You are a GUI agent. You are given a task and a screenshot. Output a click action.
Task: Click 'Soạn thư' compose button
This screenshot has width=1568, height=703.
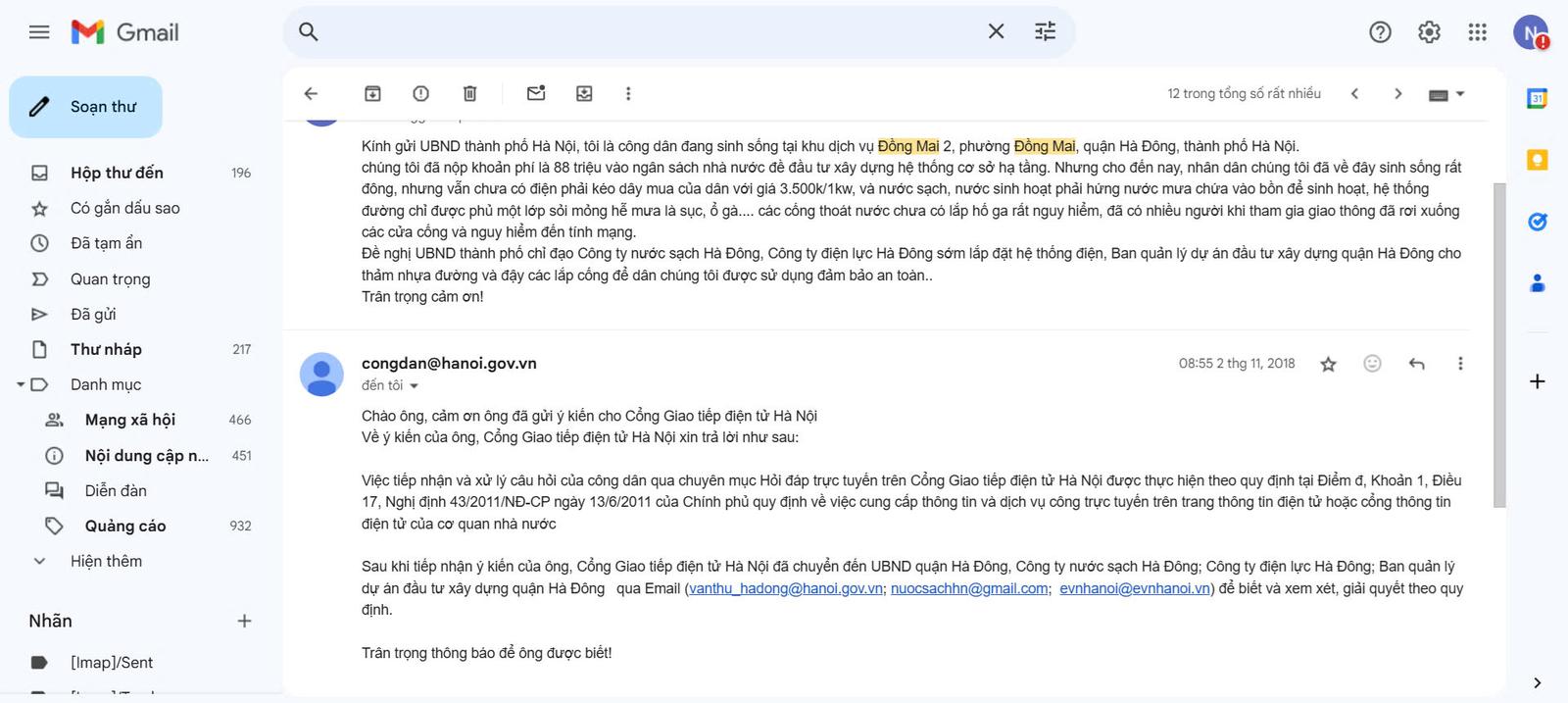point(86,107)
